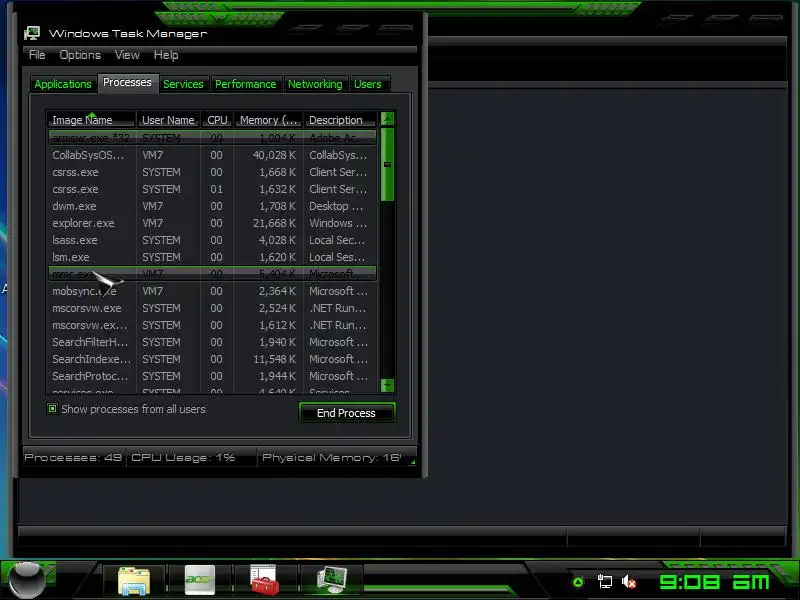This screenshot has height=600, width=800.
Task: Select the explorer.exe process
Action: 212,223
